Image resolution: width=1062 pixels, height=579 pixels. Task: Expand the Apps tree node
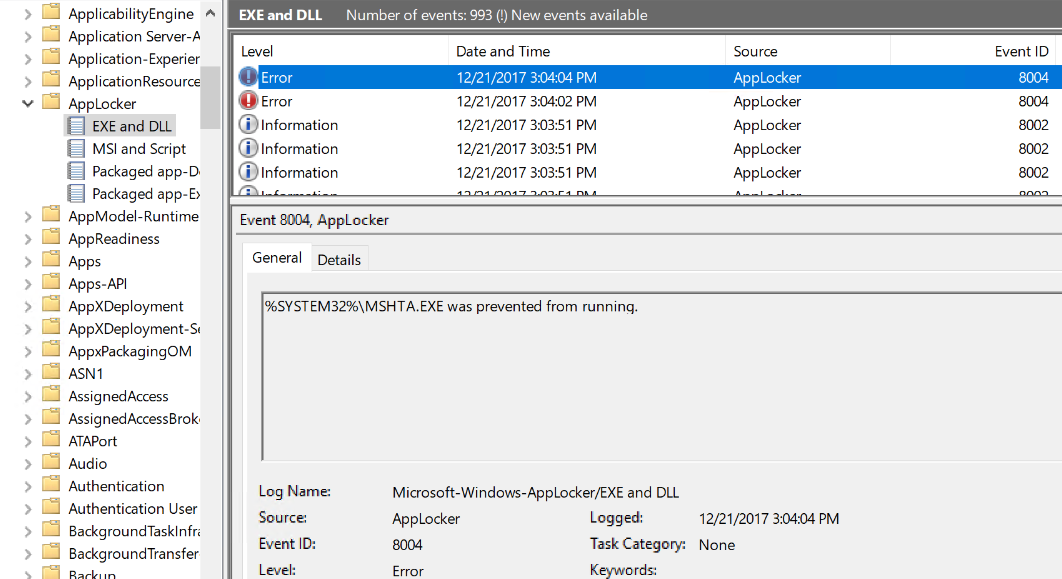click(x=27, y=261)
